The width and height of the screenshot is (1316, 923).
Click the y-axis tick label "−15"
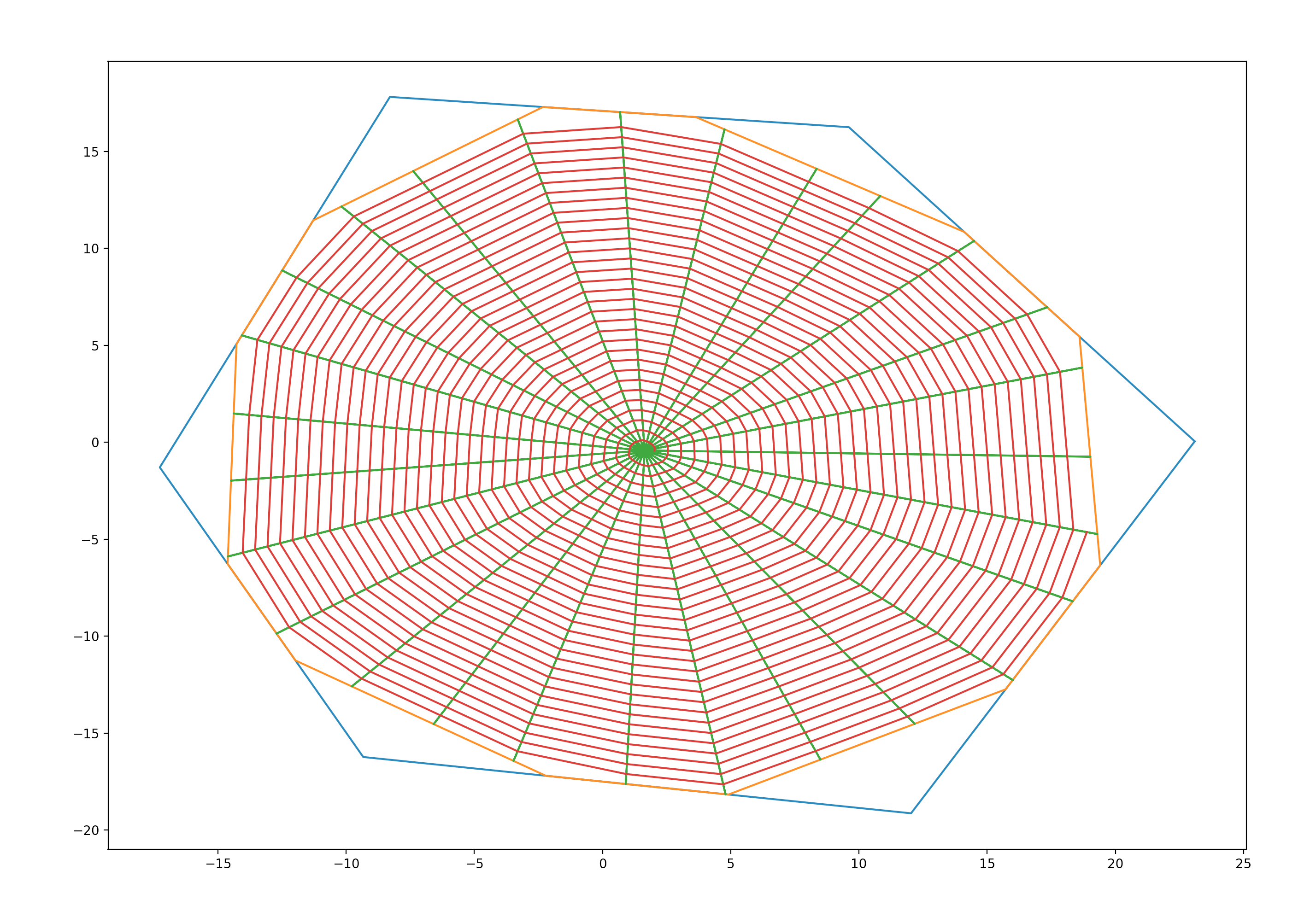(x=87, y=734)
